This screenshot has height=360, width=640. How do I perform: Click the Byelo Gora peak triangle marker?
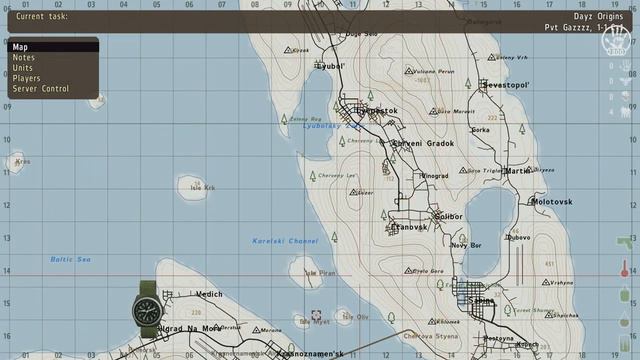[408, 271]
